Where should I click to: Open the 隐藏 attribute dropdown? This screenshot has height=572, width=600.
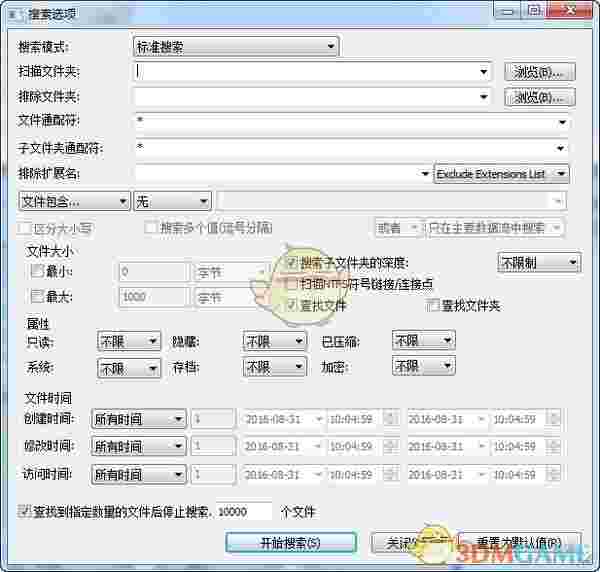point(274,341)
